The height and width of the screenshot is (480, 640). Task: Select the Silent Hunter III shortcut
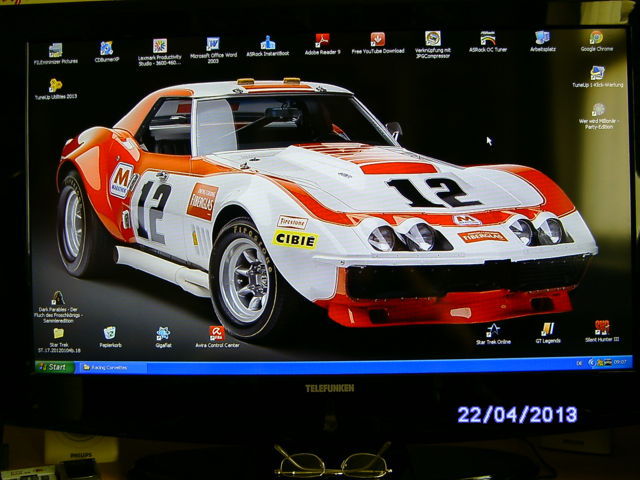[x=602, y=331]
